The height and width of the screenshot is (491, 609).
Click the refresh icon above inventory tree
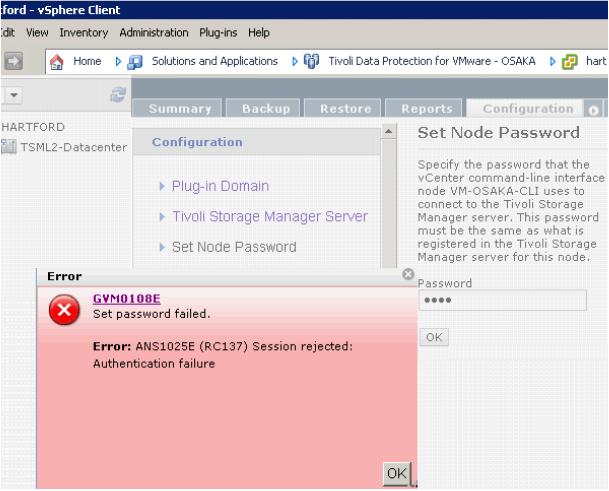point(118,95)
